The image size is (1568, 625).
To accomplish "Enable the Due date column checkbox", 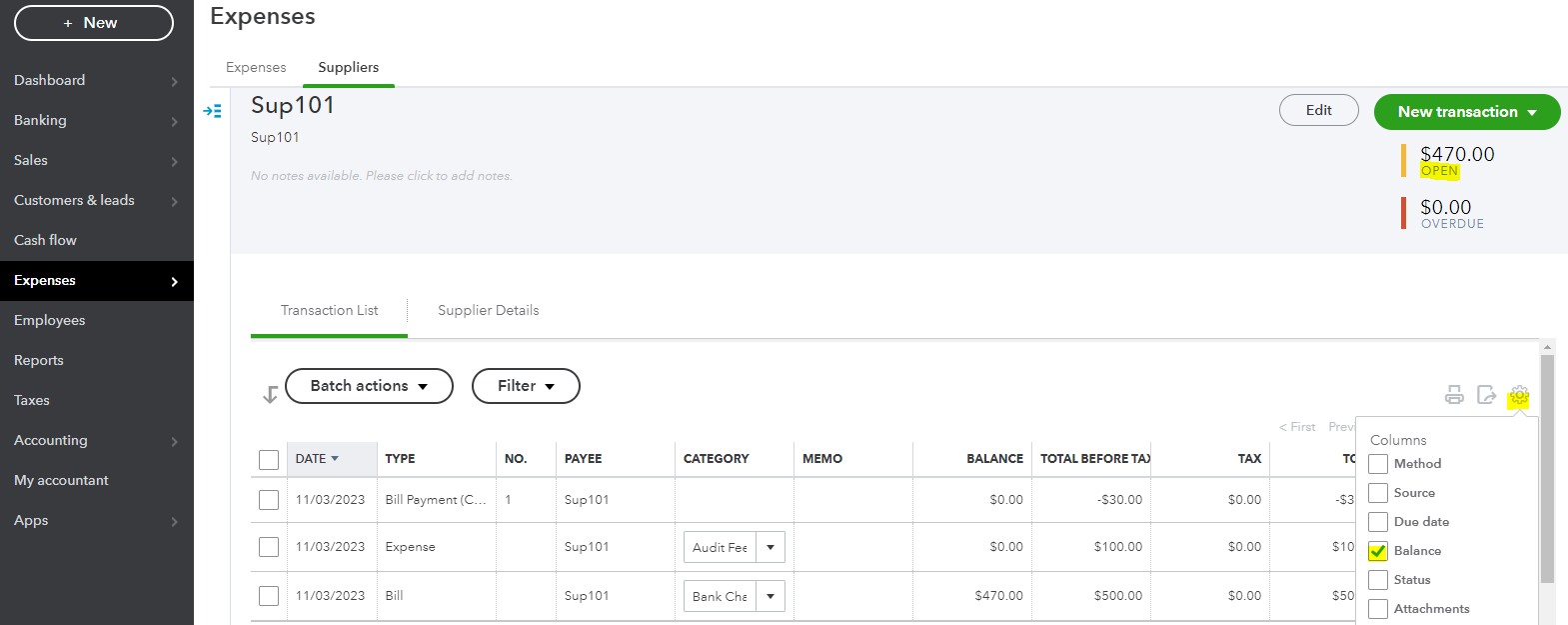I will pyautogui.click(x=1378, y=522).
